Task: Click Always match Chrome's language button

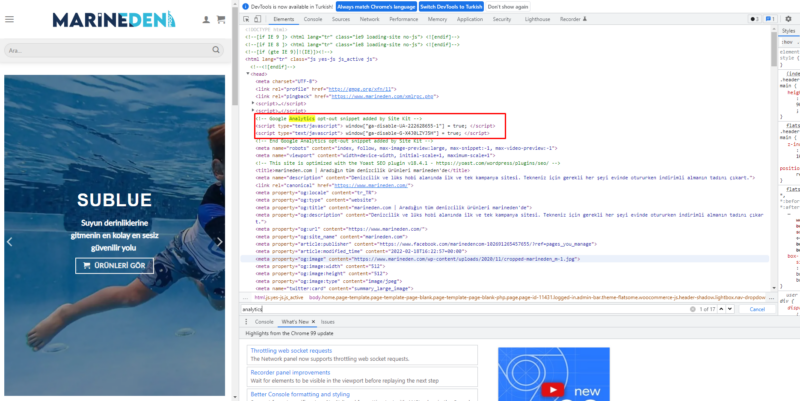Action: coord(376,7)
